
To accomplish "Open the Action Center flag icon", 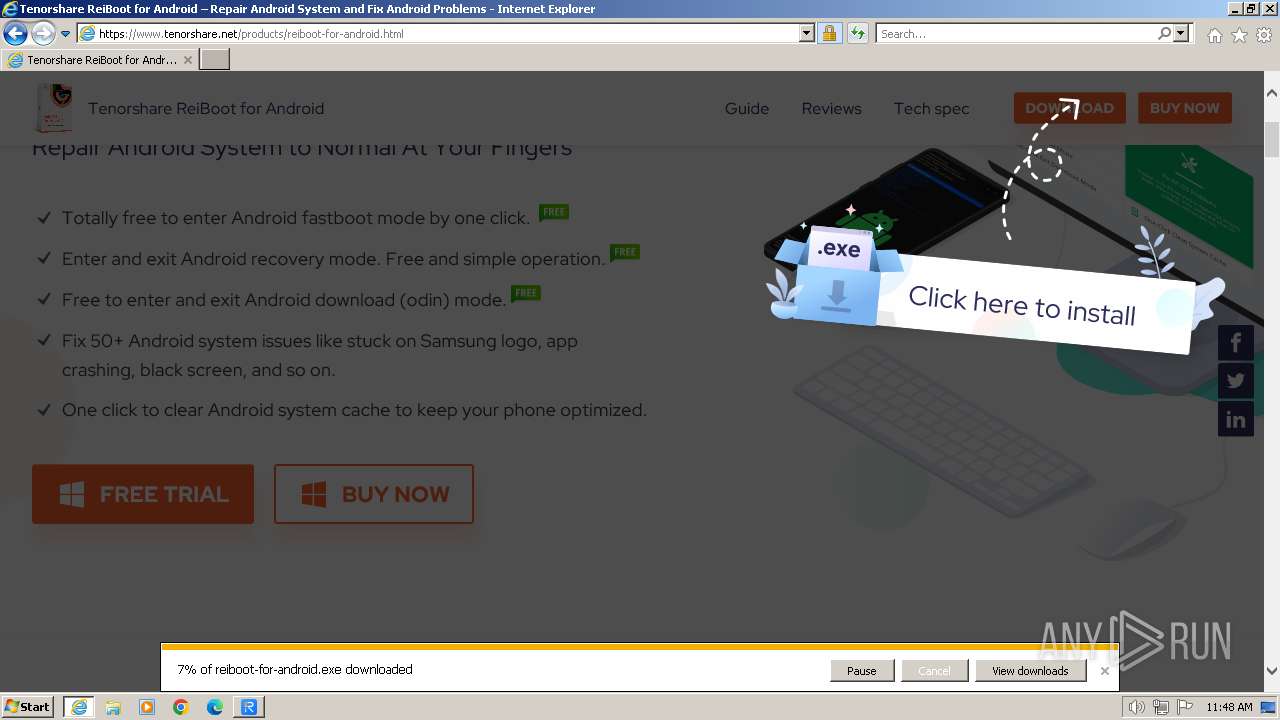I will [1184, 707].
